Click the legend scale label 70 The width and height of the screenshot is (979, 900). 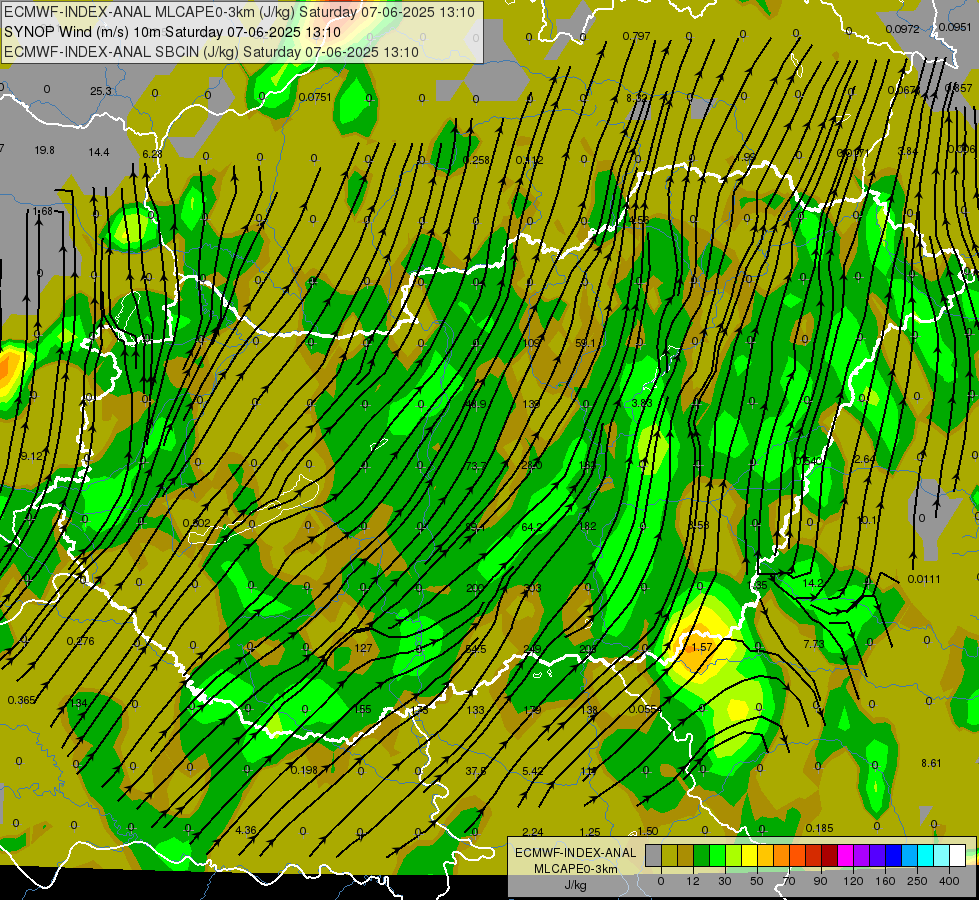789,881
